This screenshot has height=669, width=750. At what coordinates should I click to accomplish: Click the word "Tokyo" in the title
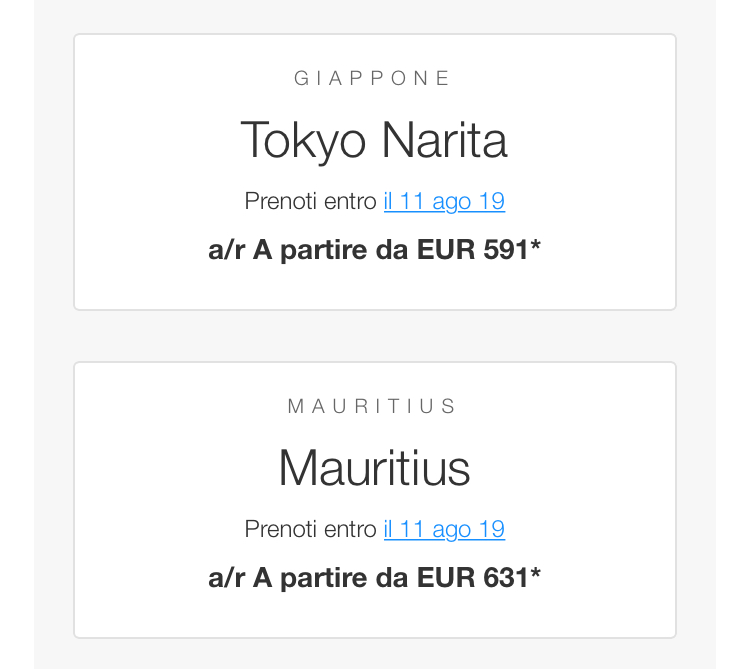click(303, 141)
